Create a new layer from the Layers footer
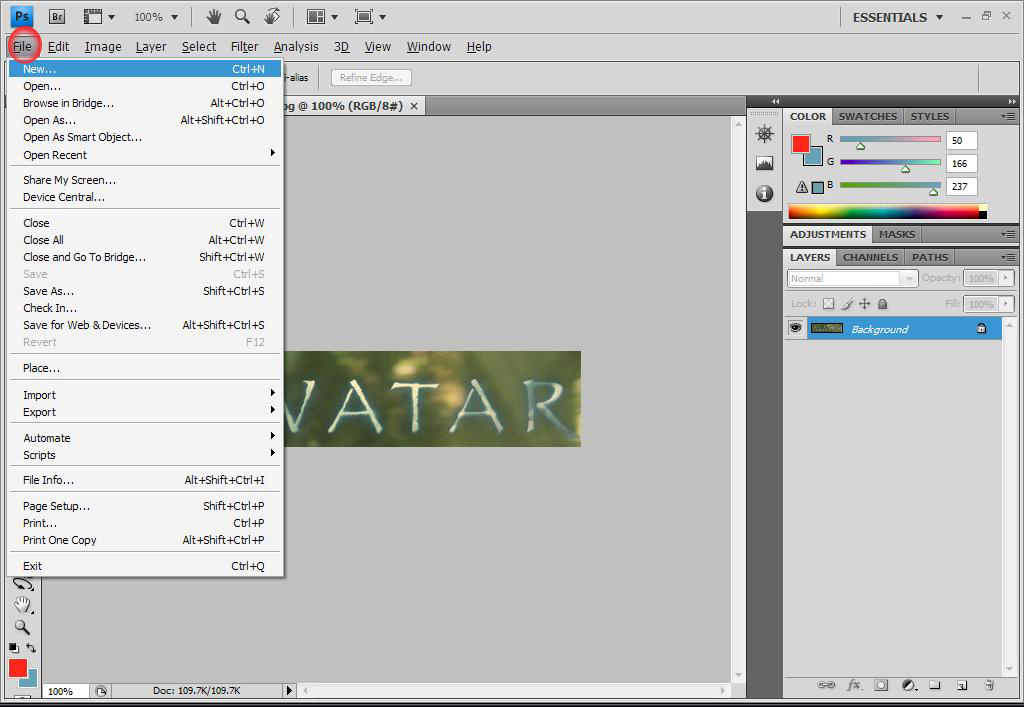Screen dimensions: 1024x707 (x=962, y=685)
